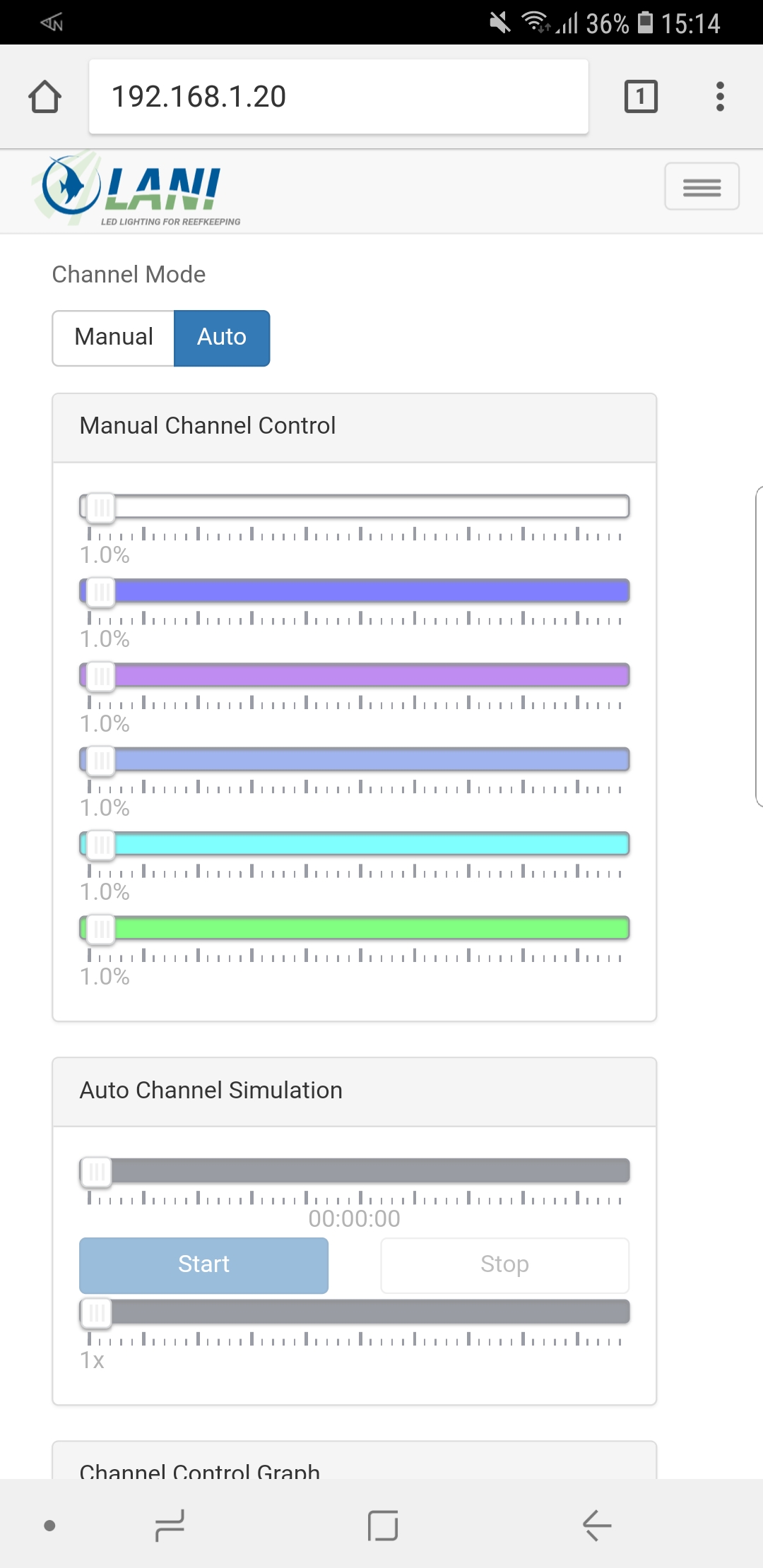Tap Android recent apps icon
Viewport: 763px width, 1568px height.
[170, 1526]
